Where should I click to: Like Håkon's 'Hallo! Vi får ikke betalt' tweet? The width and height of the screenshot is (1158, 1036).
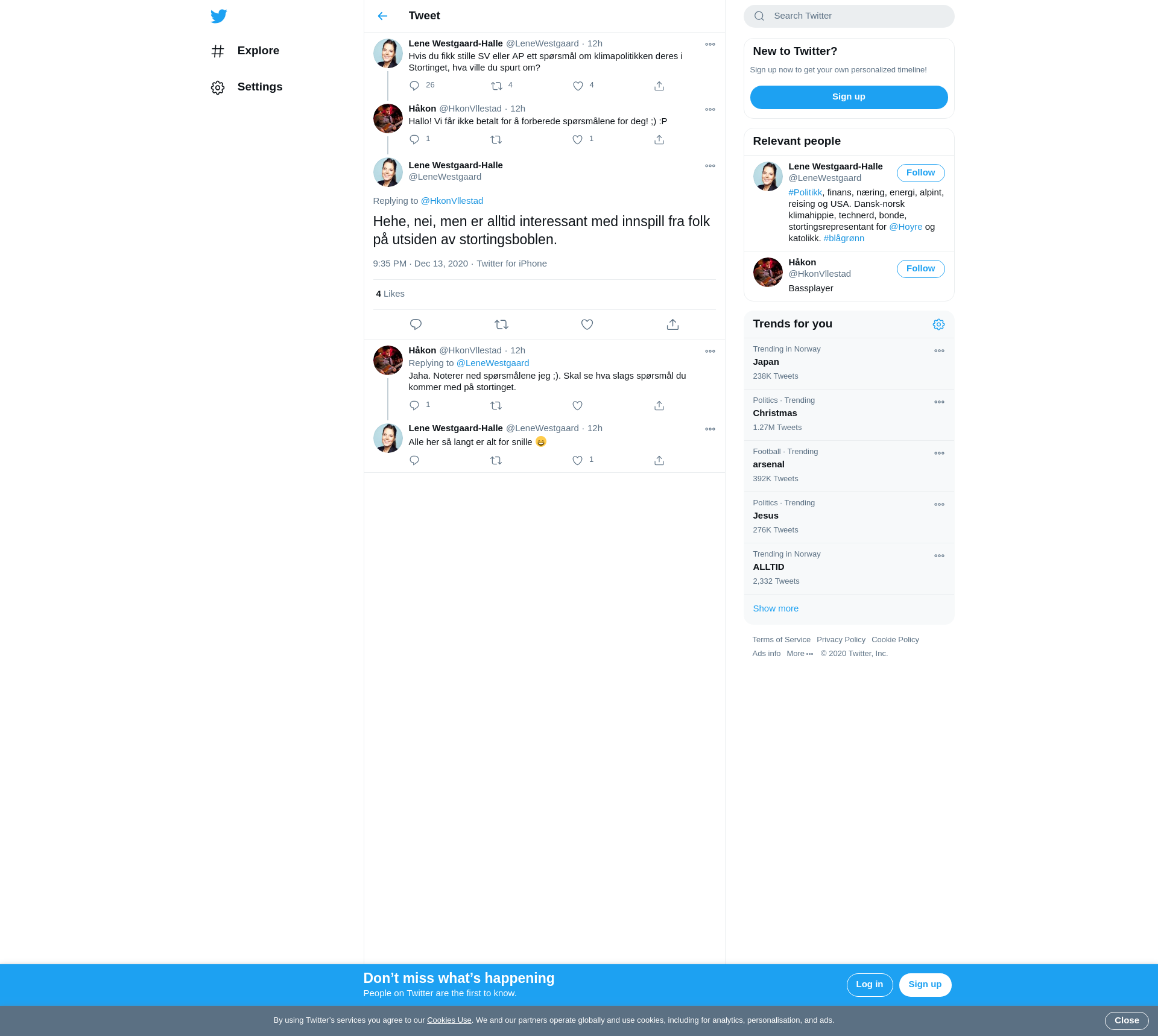[x=578, y=140]
